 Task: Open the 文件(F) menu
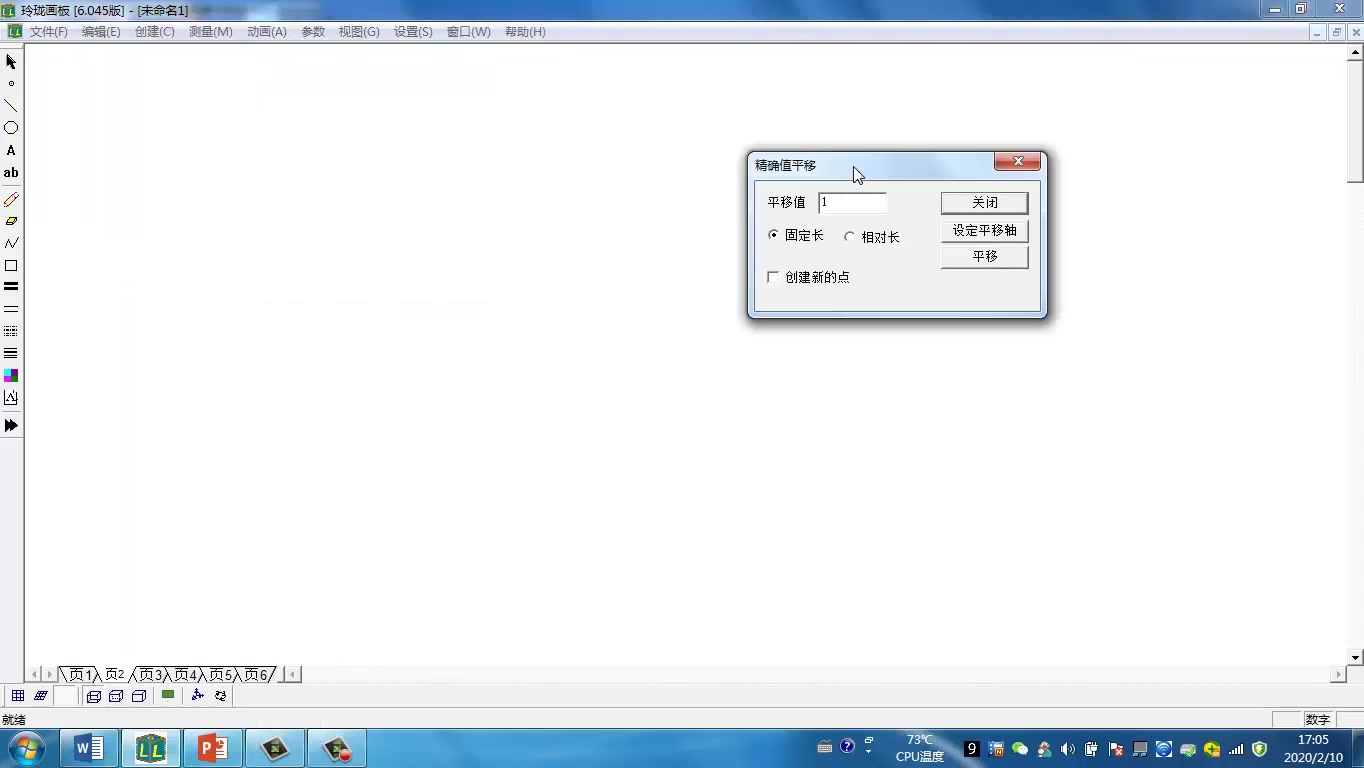48,32
